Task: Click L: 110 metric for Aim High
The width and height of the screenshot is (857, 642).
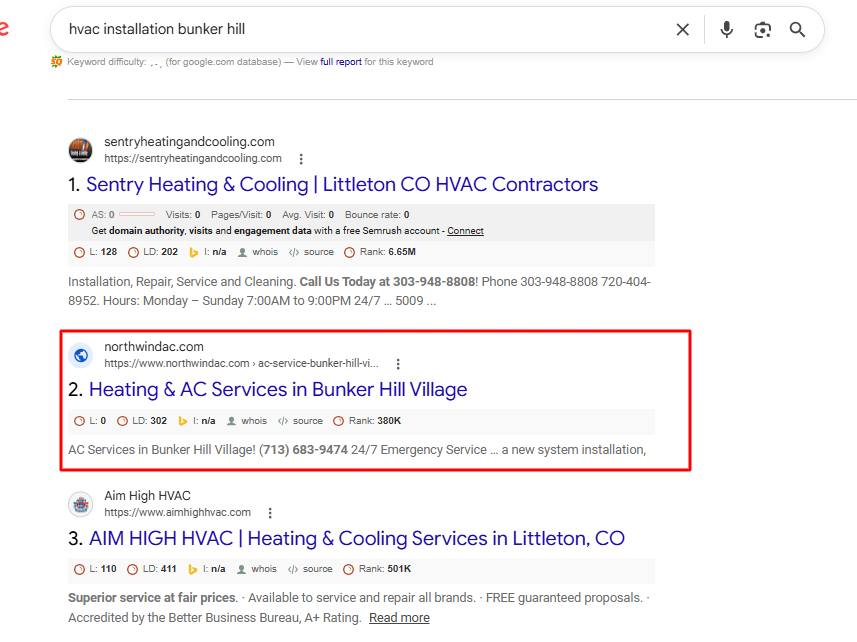Action: coord(95,569)
